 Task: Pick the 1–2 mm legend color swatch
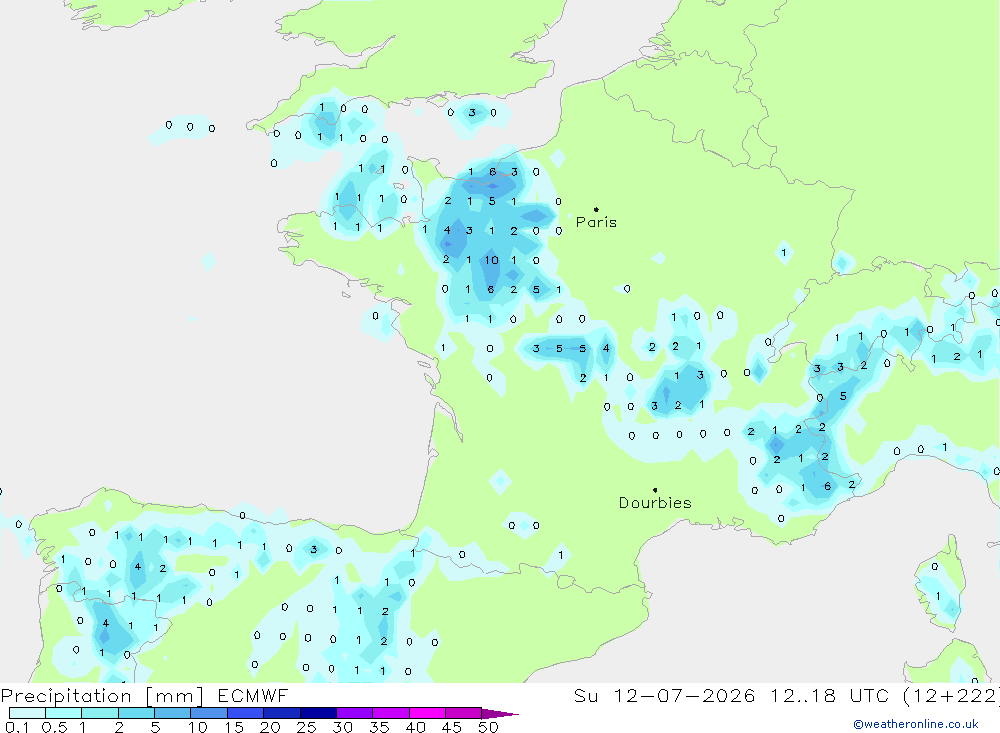[x=100, y=713]
